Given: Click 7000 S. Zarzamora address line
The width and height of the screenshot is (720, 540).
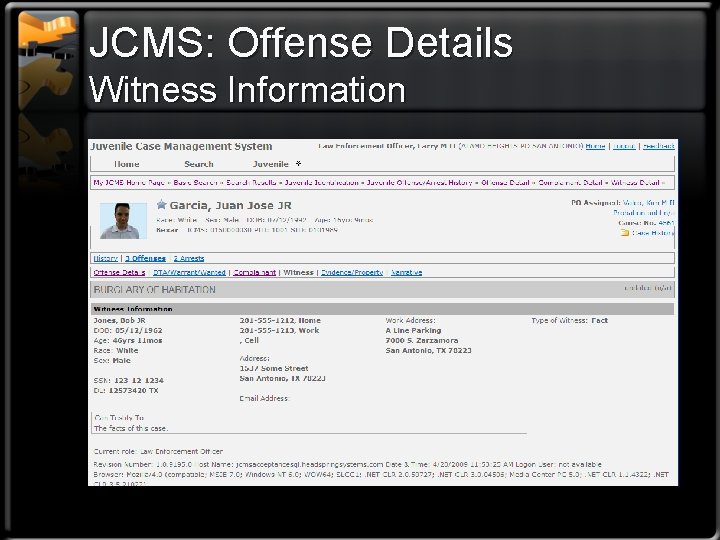Looking at the screenshot, I should pyautogui.click(x=422, y=341).
